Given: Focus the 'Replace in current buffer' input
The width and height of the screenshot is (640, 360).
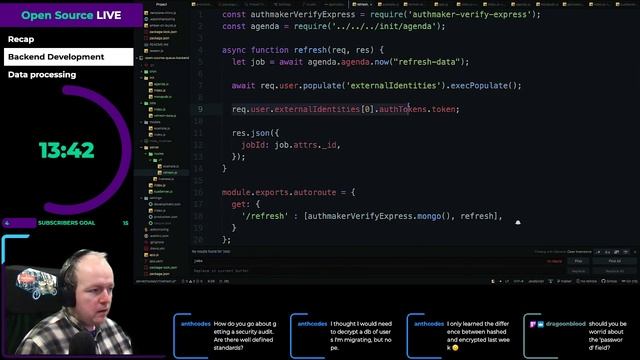Looking at the screenshot, I should (x=378, y=271).
